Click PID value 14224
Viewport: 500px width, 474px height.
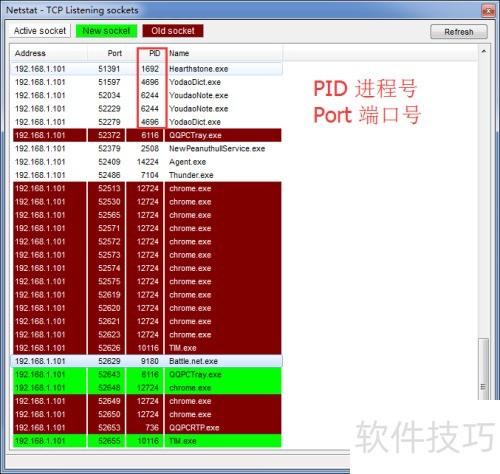click(148, 162)
